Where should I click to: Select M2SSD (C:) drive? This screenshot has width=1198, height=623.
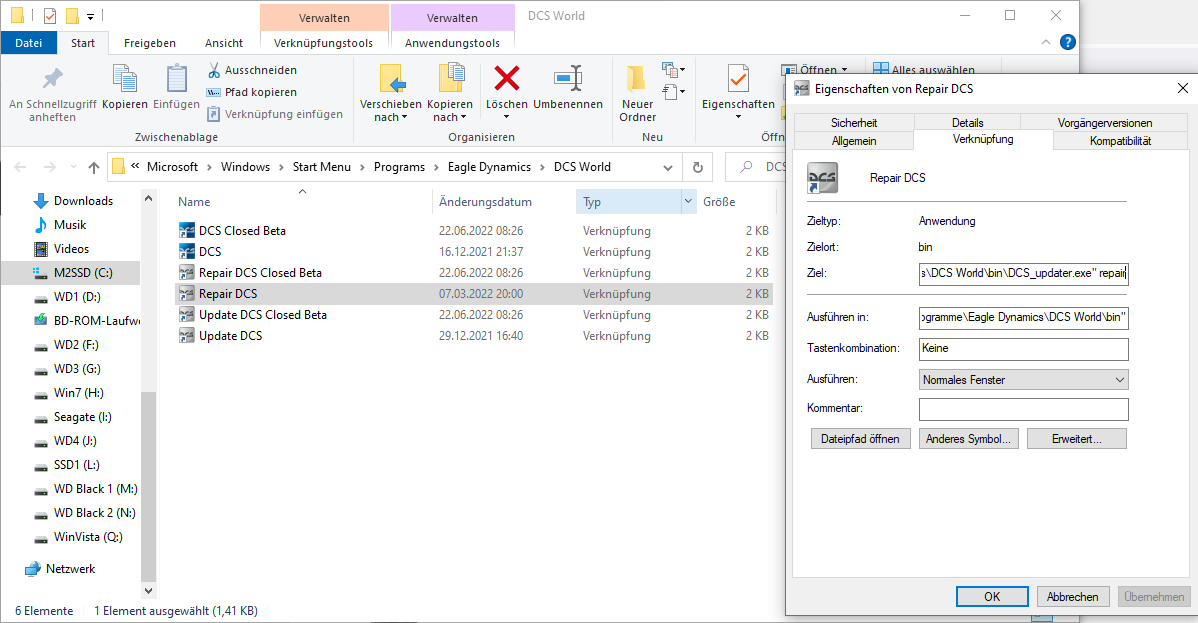pyautogui.click(x=83, y=273)
